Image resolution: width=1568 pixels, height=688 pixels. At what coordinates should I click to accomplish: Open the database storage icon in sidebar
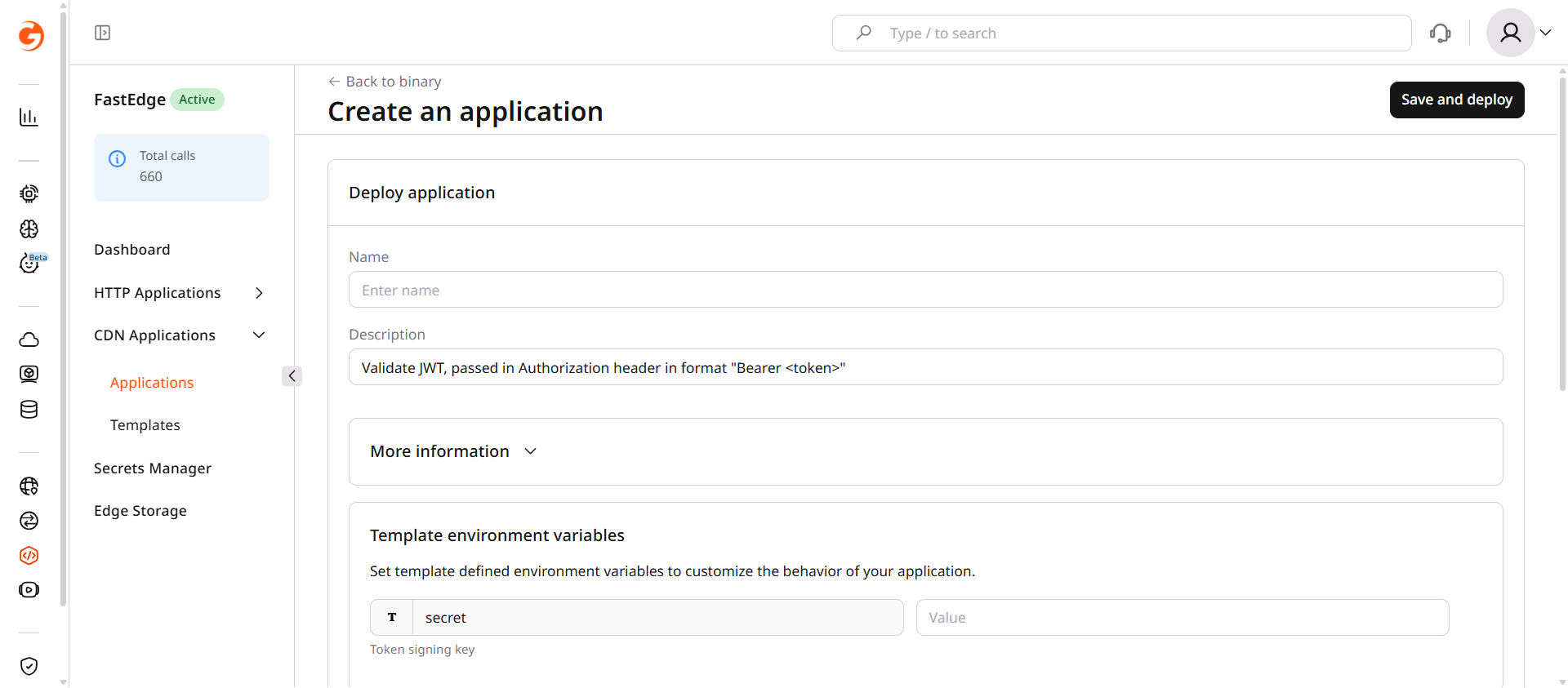(29, 409)
